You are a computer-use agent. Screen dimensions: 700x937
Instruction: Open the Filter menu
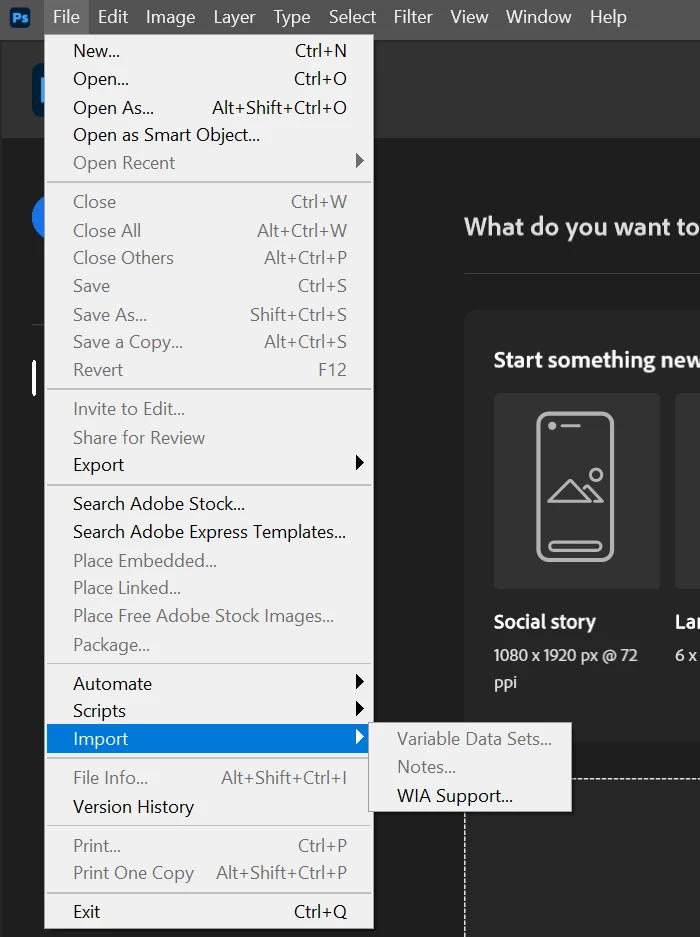pyautogui.click(x=413, y=17)
